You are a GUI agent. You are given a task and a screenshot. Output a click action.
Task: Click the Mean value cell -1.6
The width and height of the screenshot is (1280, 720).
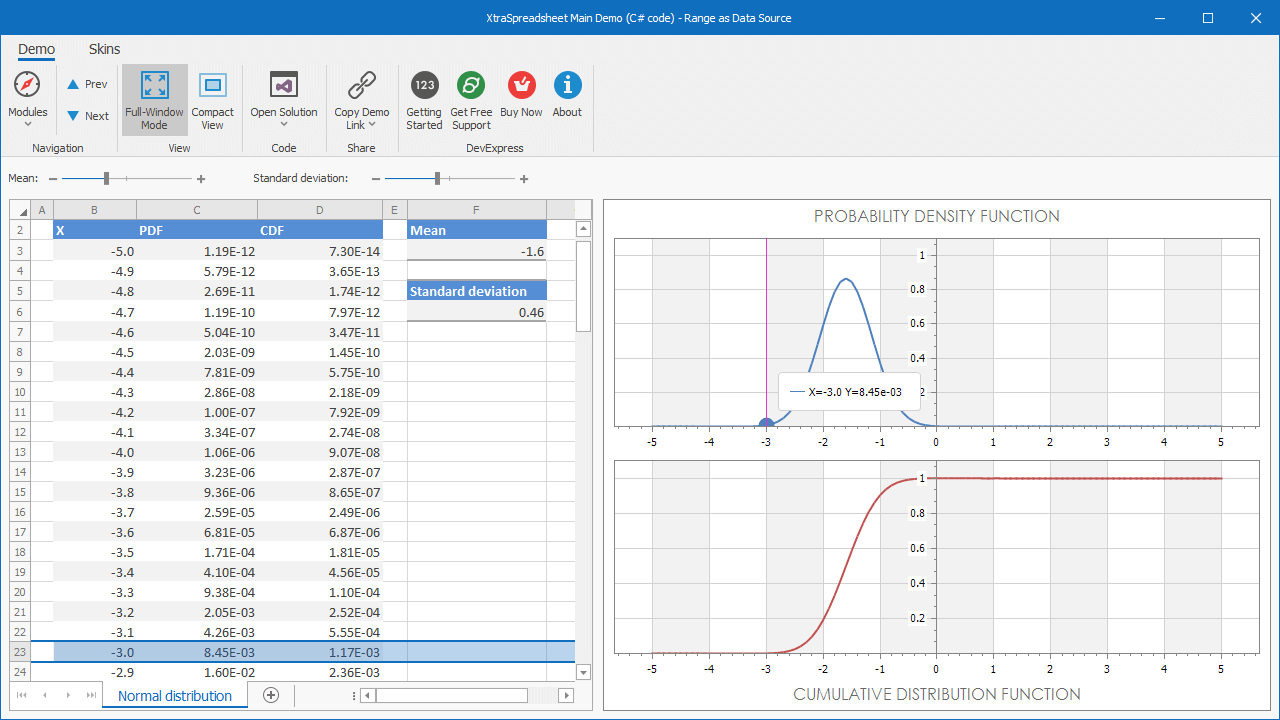(477, 251)
